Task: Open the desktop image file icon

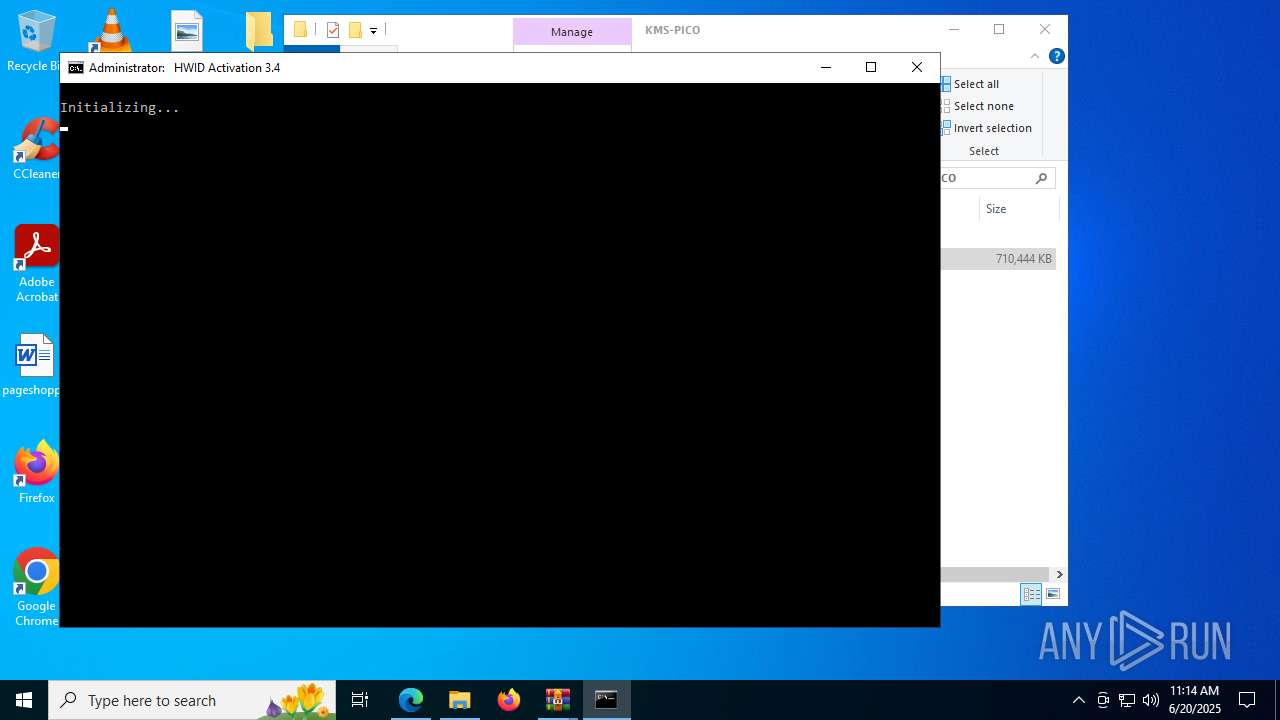Action: pos(187,30)
